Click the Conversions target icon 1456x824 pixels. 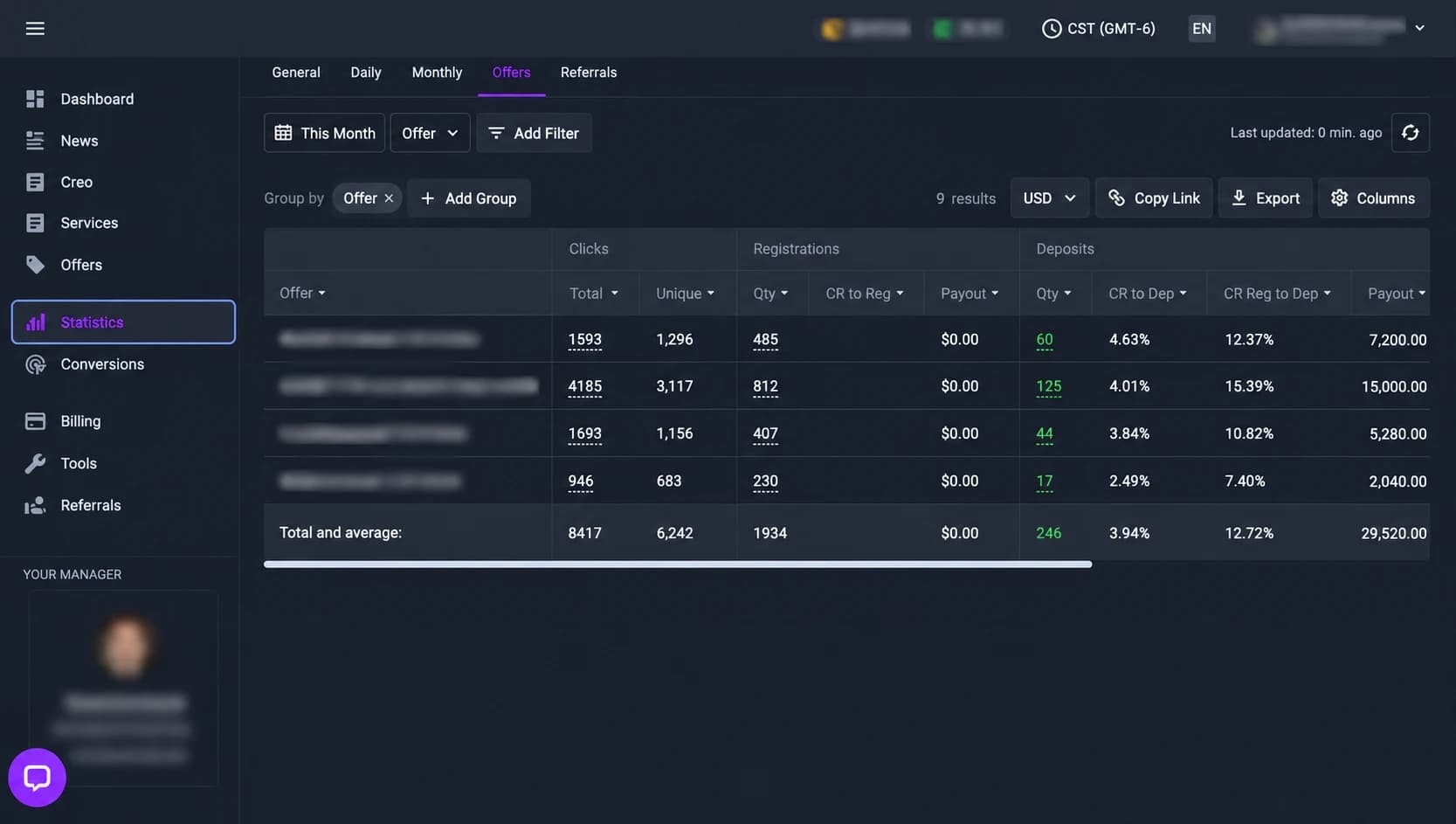tap(35, 364)
